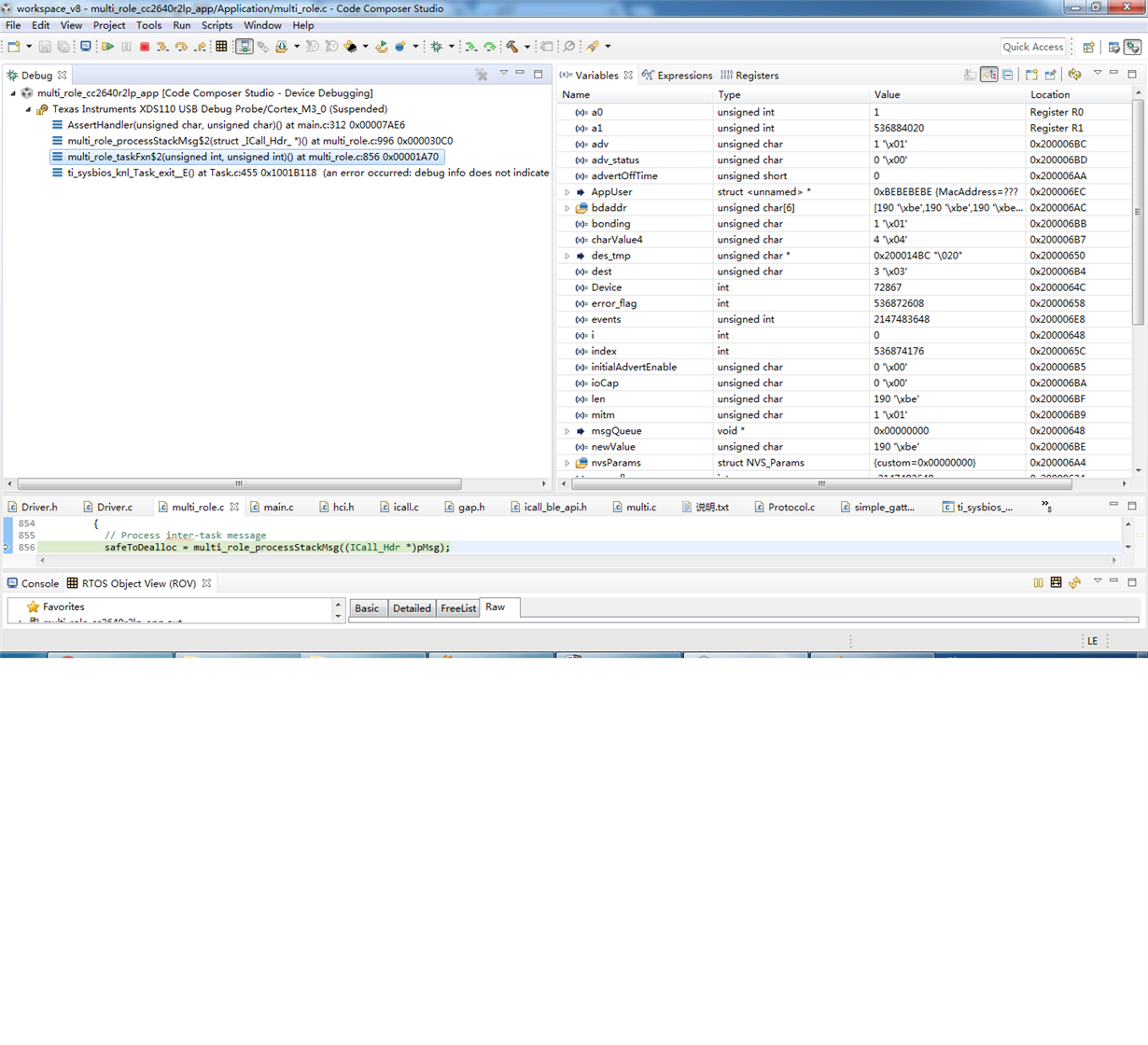Click the ROV table columns icon
Screen dimensions: 1148x1045
pyautogui.click(x=1056, y=582)
